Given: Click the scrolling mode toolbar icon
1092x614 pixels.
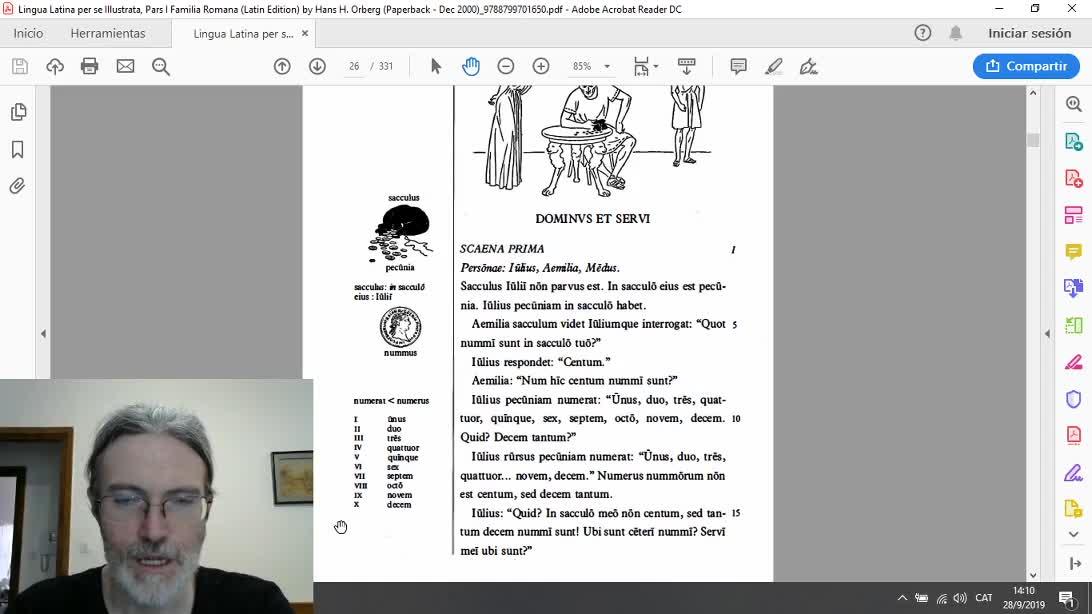Looking at the screenshot, I should 687,66.
